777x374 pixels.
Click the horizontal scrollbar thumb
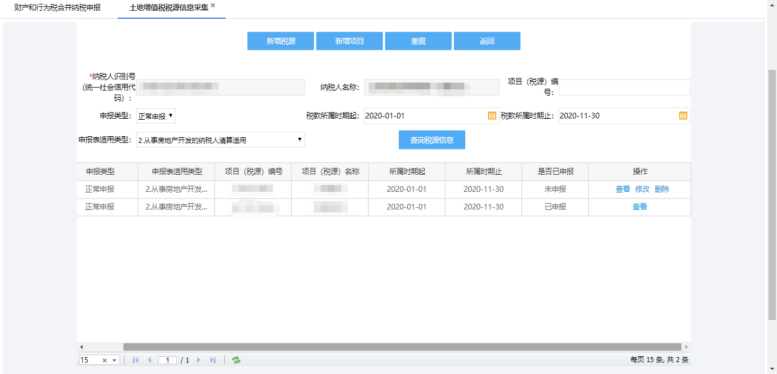pyautogui.click(x=402, y=347)
